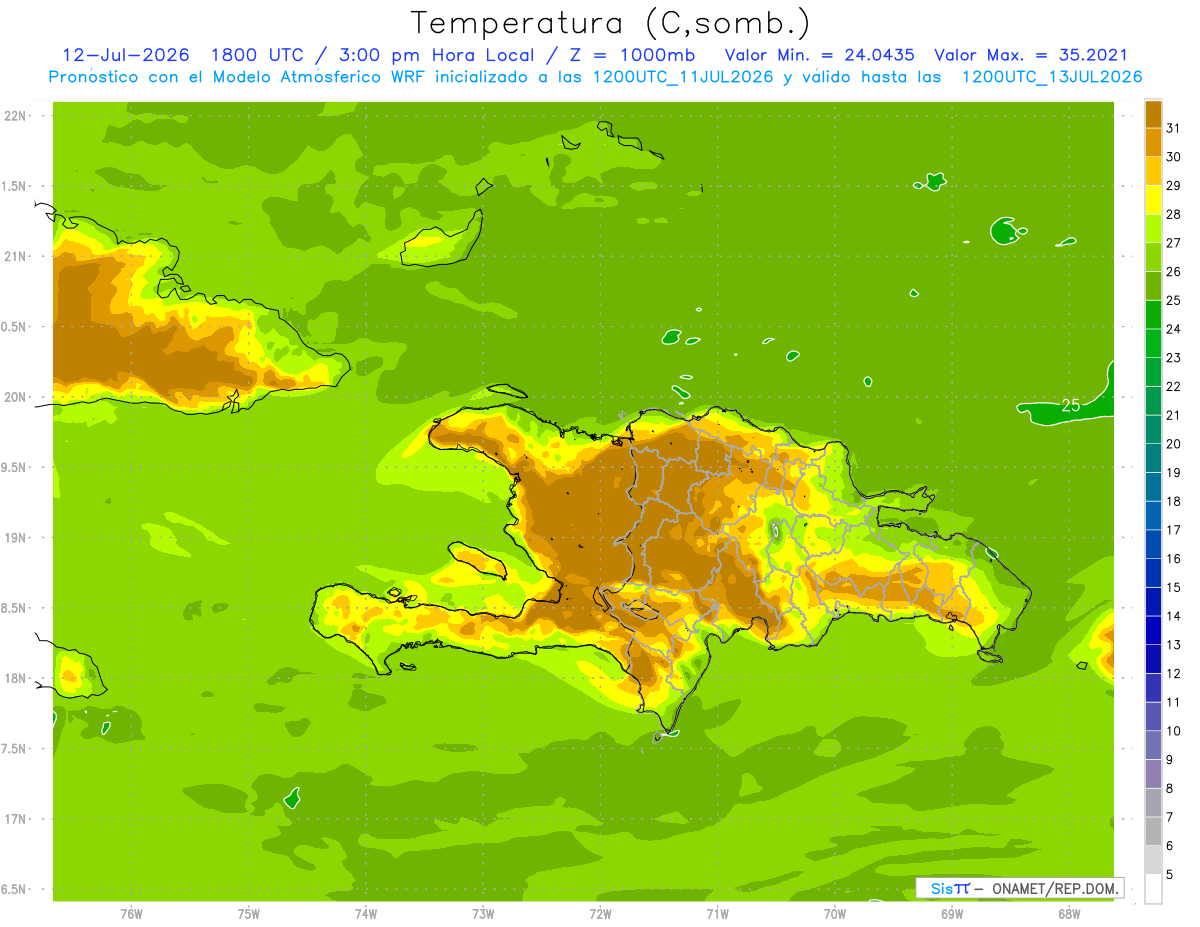Click the '1200UTC_11JUL2026' initialization time
Screen dimensions: 1200x927
click(682, 77)
